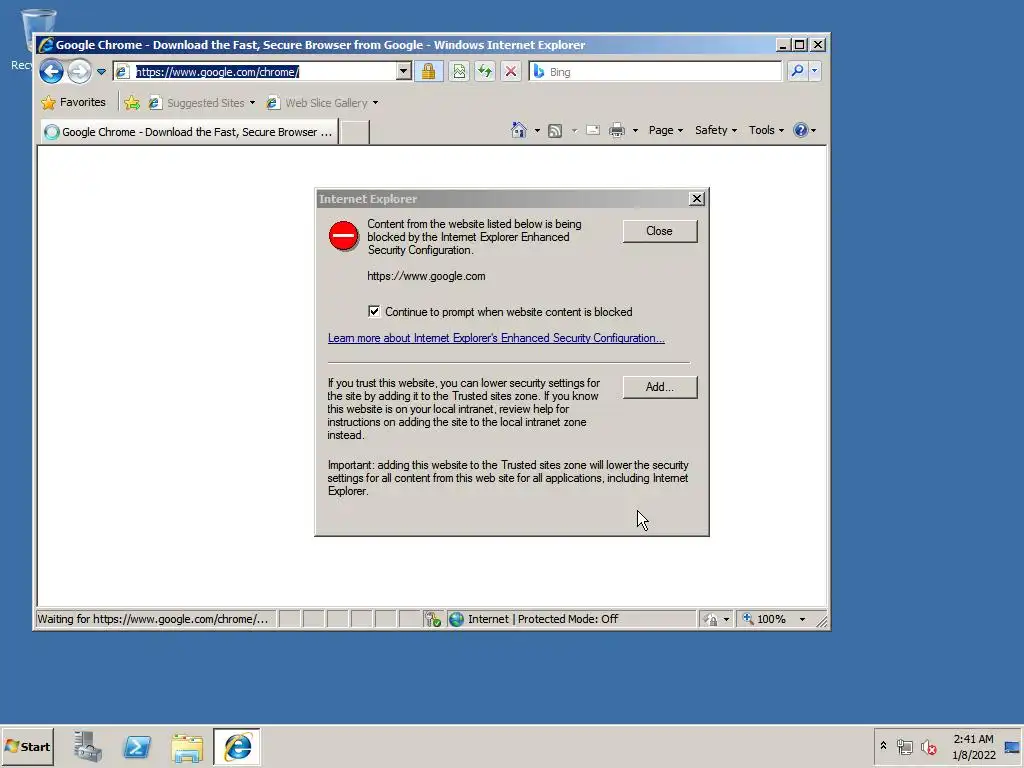Select the Google Chrome download tab
This screenshot has height=768, width=1024.
tap(189, 132)
